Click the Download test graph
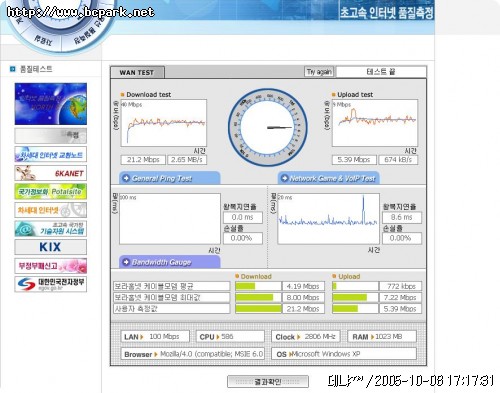 tap(164, 123)
